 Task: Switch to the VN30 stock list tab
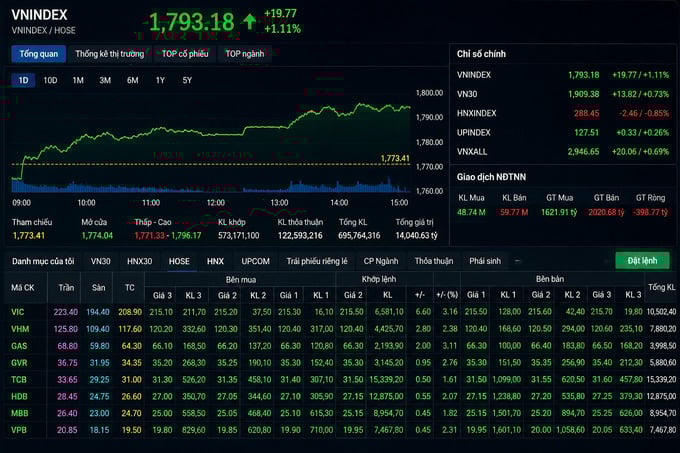(100, 261)
